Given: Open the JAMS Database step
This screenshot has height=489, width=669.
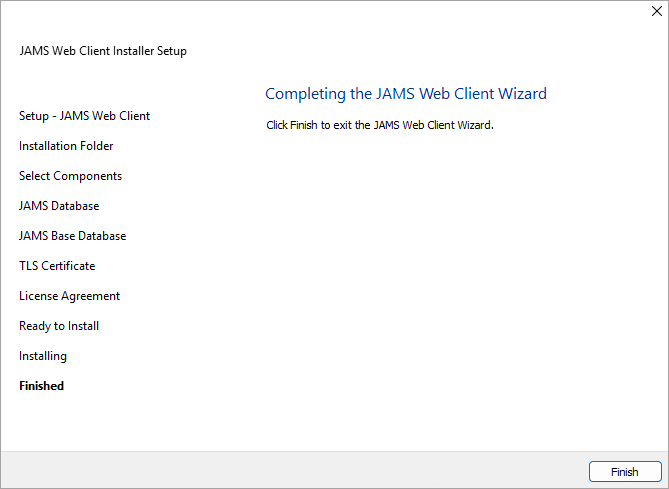Looking at the screenshot, I should (59, 206).
